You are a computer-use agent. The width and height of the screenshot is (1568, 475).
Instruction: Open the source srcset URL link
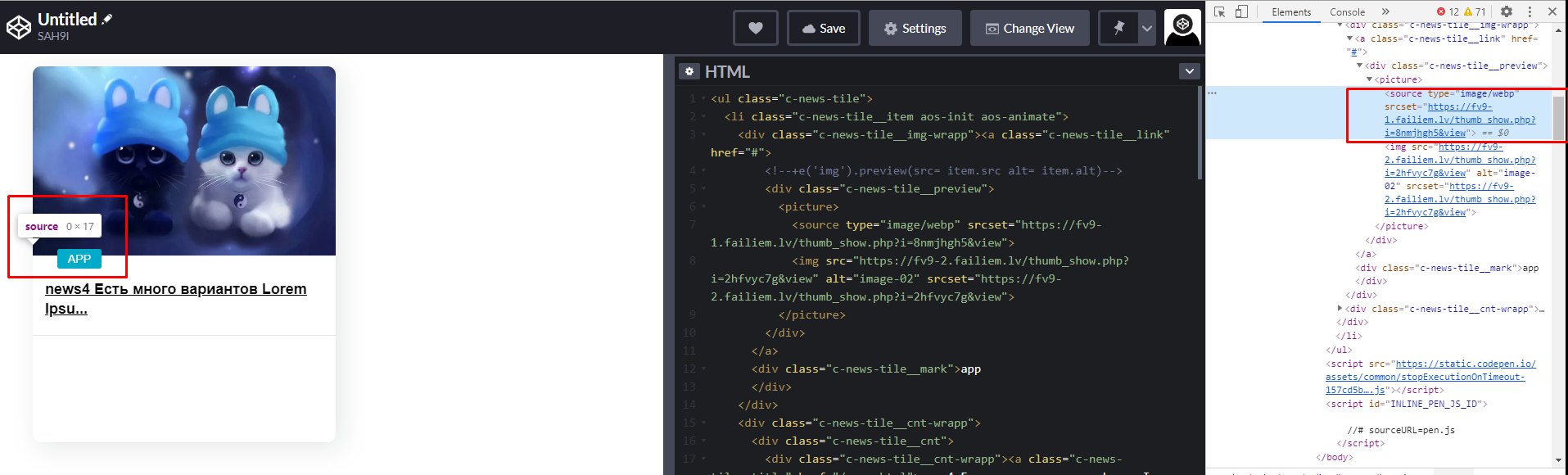pyautogui.click(x=1460, y=120)
